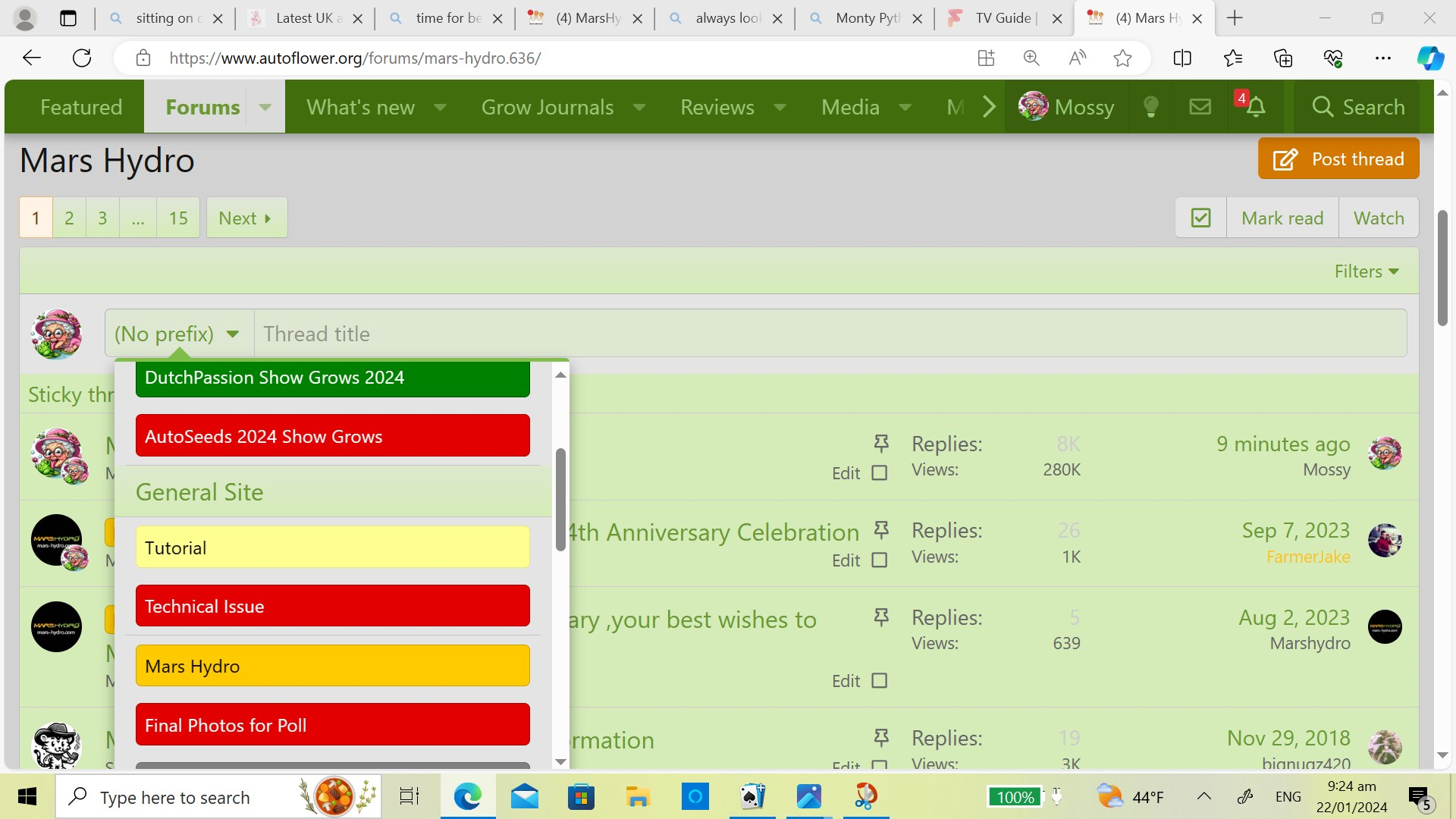Viewport: 1456px width, 819px height.
Task: View site information lock icon
Action: pyautogui.click(x=143, y=58)
